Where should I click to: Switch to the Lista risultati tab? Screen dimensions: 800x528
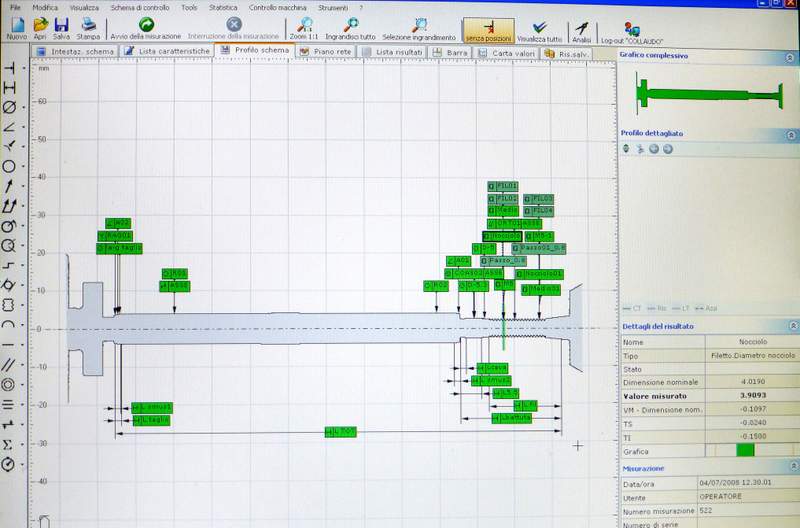pyautogui.click(x=393, y=50)
